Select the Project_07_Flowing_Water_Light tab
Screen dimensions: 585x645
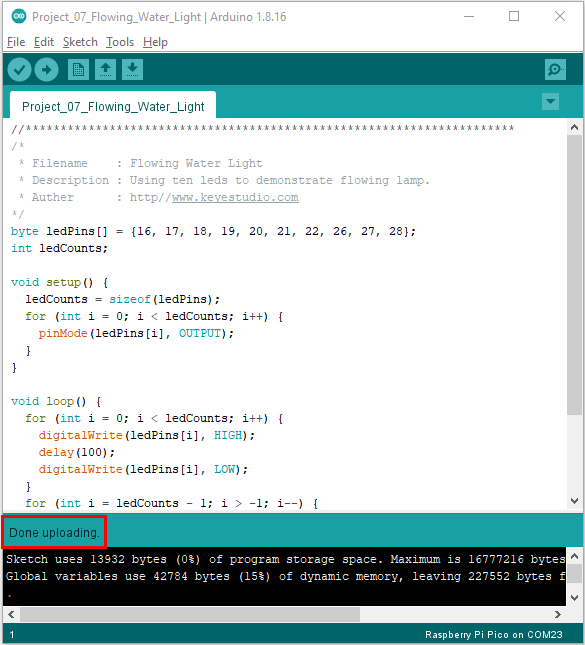pyautogui.click(x=113, y=106)
